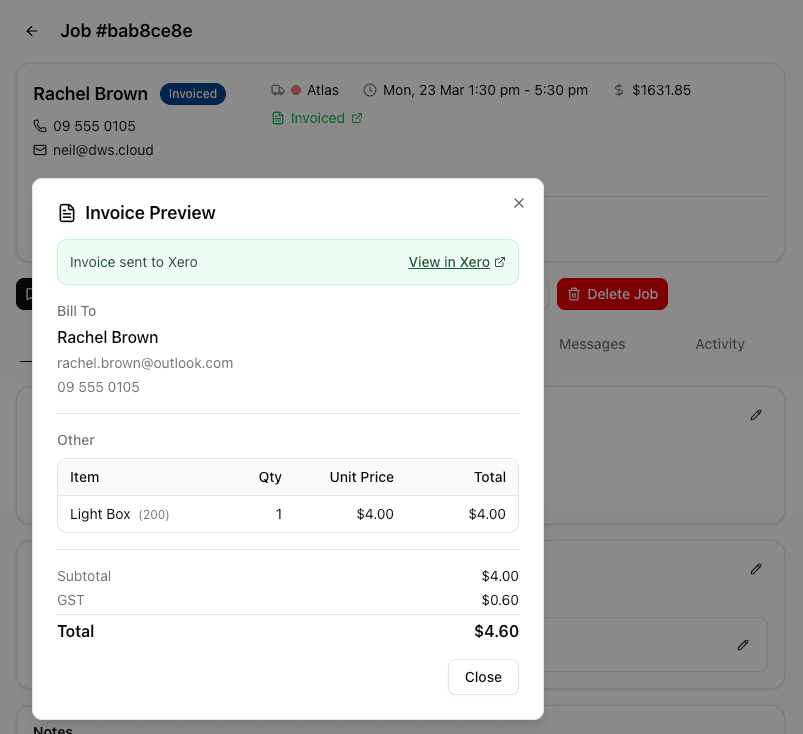This screenshot has height=734, width=803.
Task: Switch to the Messages tab
Action: (x=591, y=344)
